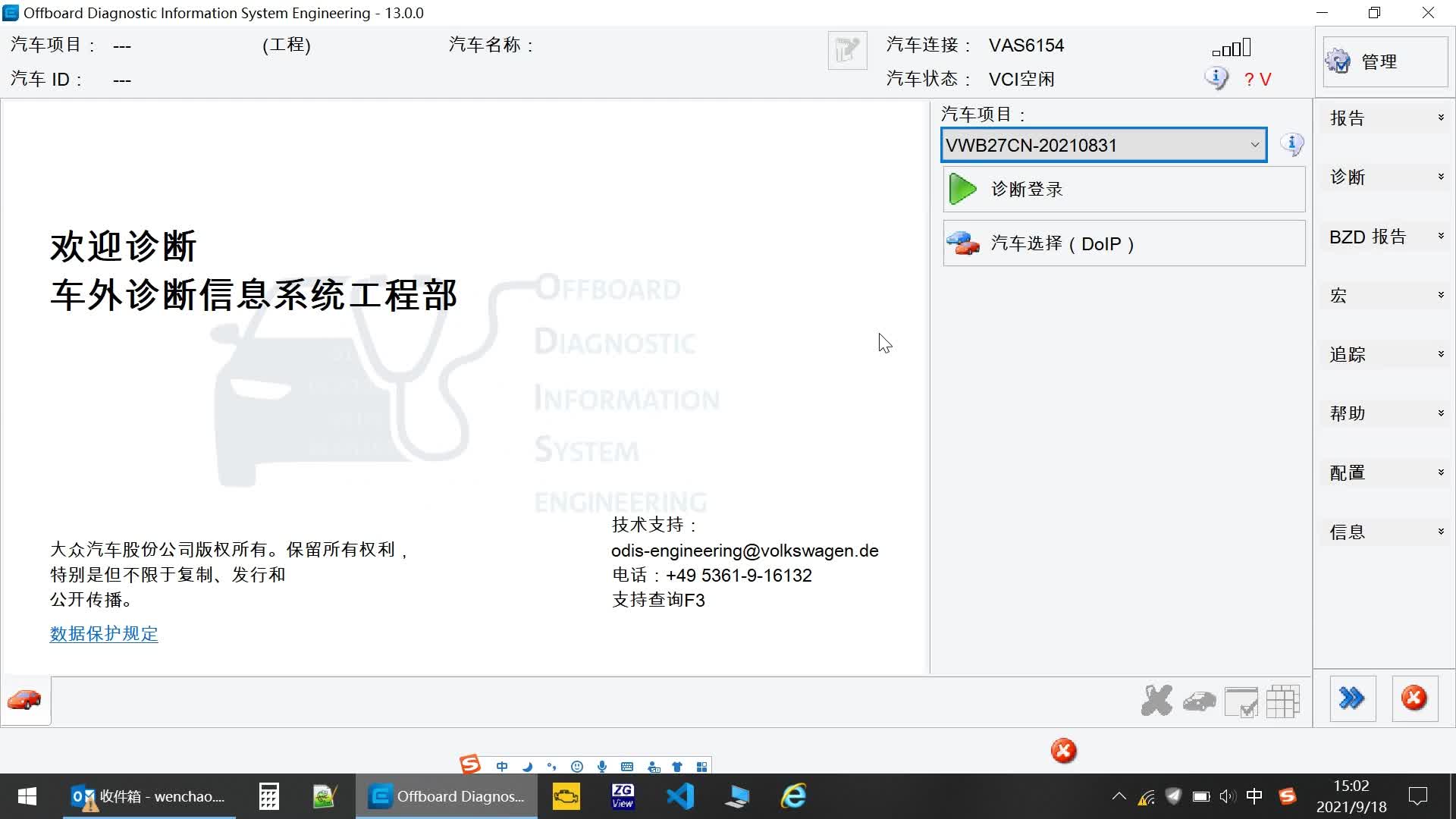Click the Sogou S logo on IME toolbar
Image resolution: width=1456 pixels, height=819 pixels.
470,764
